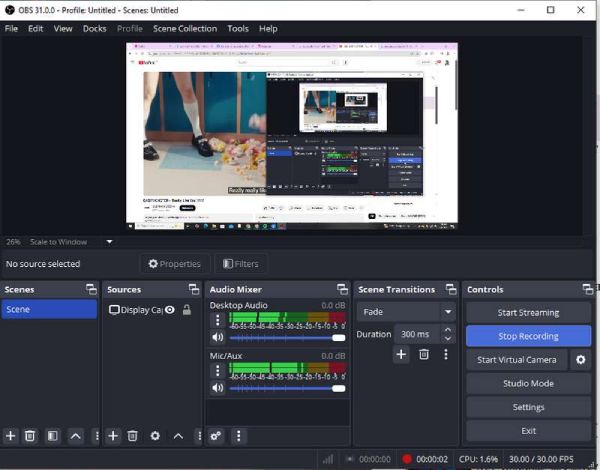Screen dimensions: 600x470
Task: Open the Scene Collection menu
Action: pos(185,29)
